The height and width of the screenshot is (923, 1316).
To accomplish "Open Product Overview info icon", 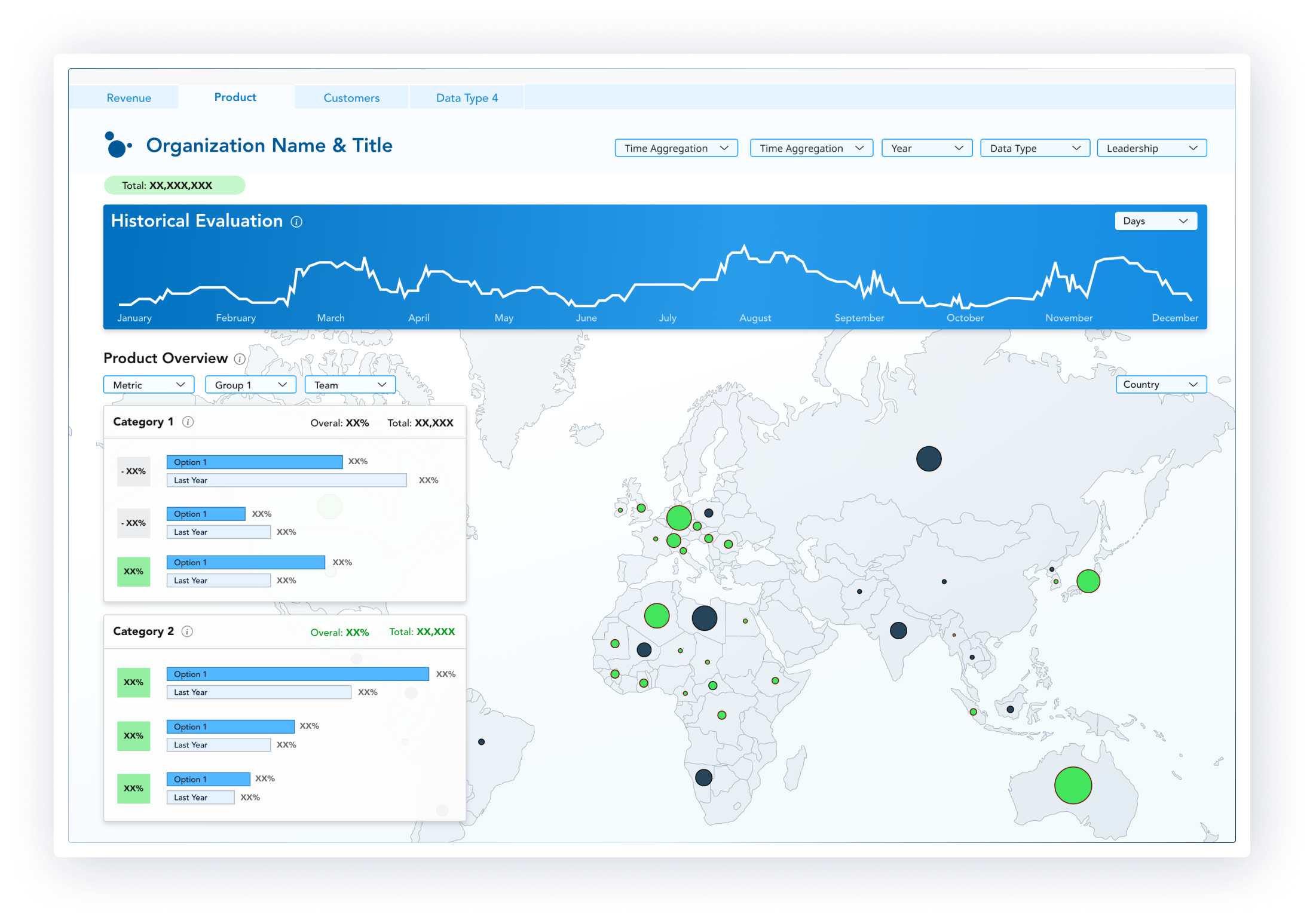I will click(240, 359).
